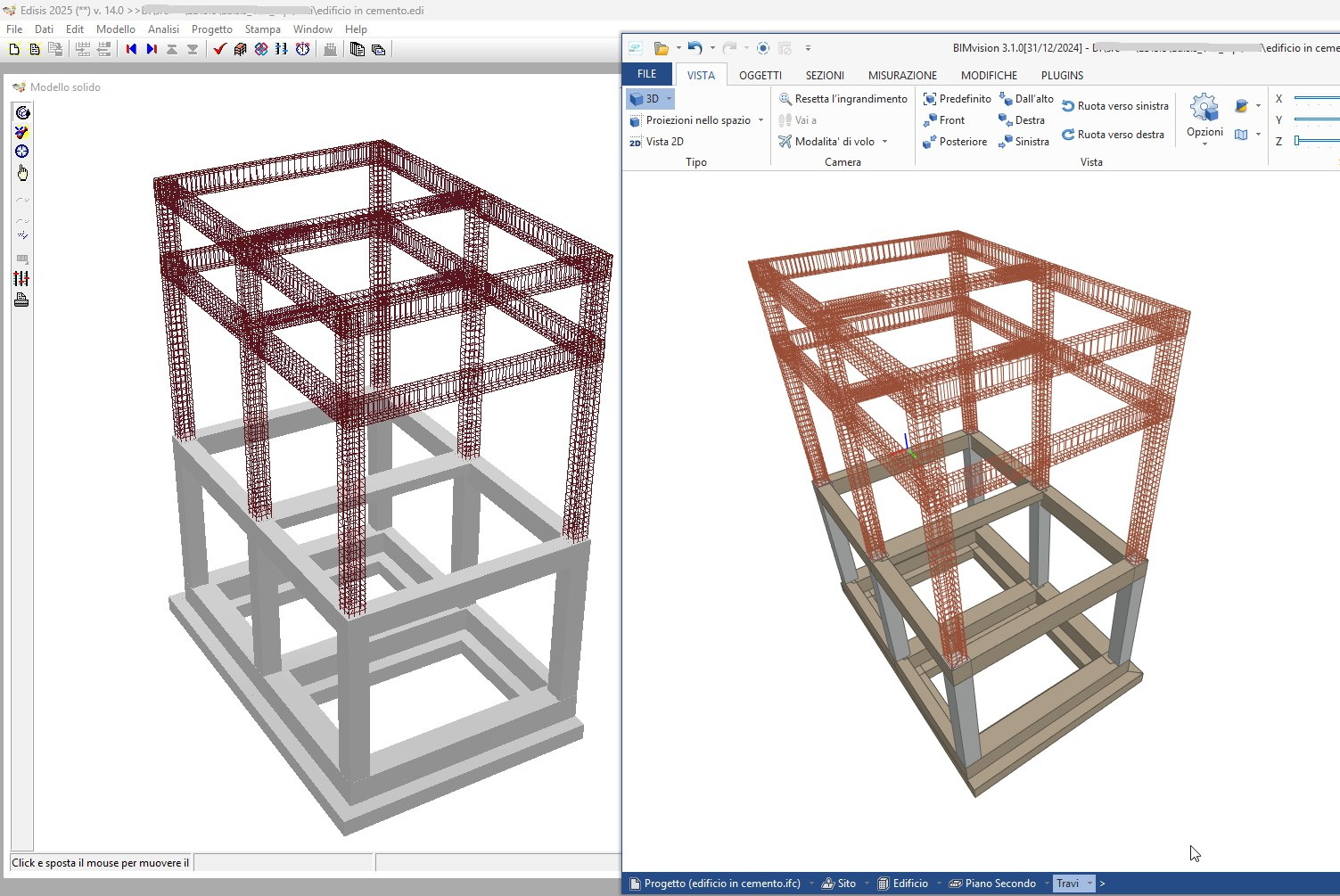Switch to the SEZIONI ribbon tab
Image resolution: width=1340 pixels, height=896 pixels.
pos(824,76)
